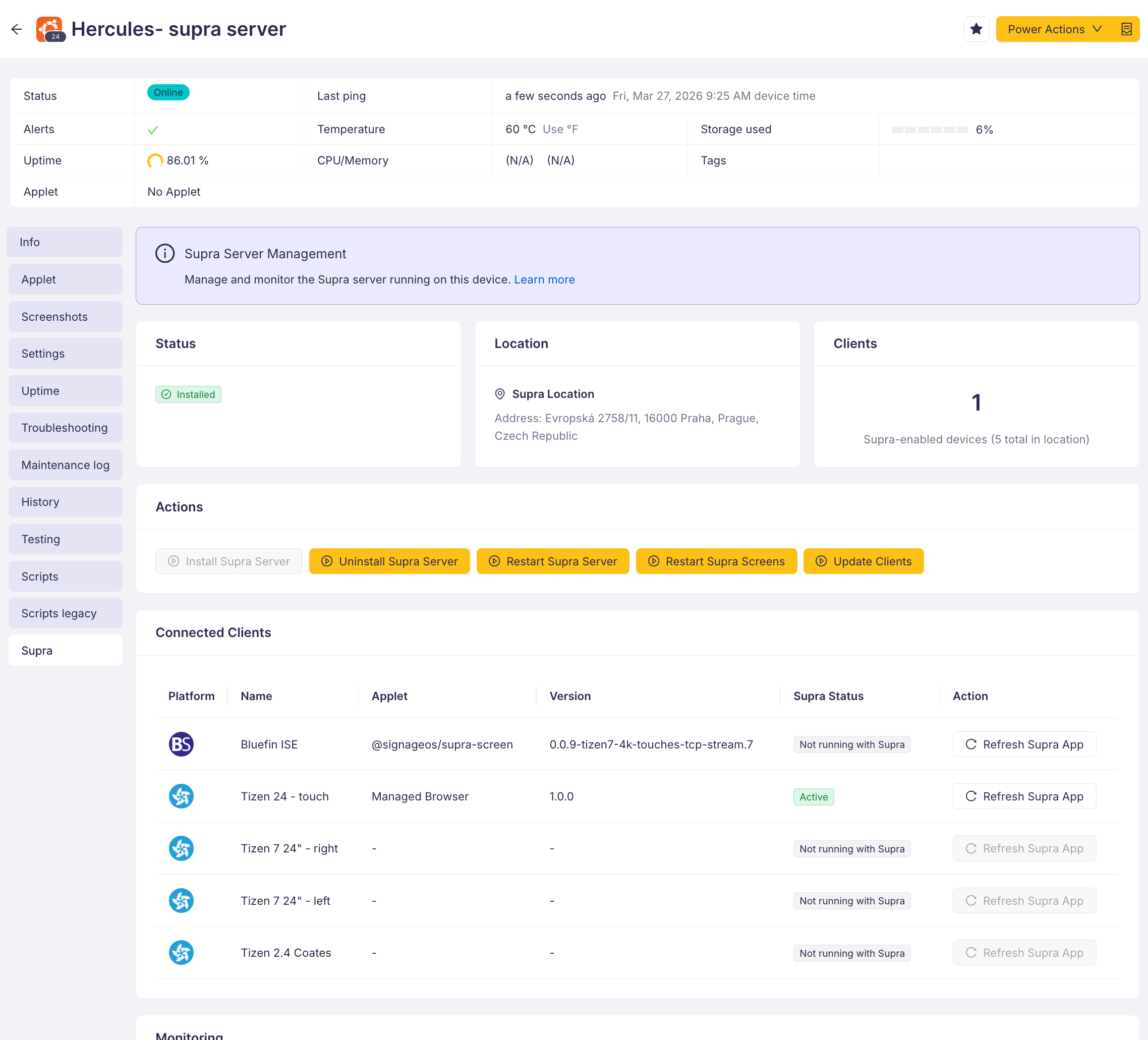This screenshot has height=1040, width=1148.
Task: Open the document icon beside Power Actions
Action: tap(1126, 29)
